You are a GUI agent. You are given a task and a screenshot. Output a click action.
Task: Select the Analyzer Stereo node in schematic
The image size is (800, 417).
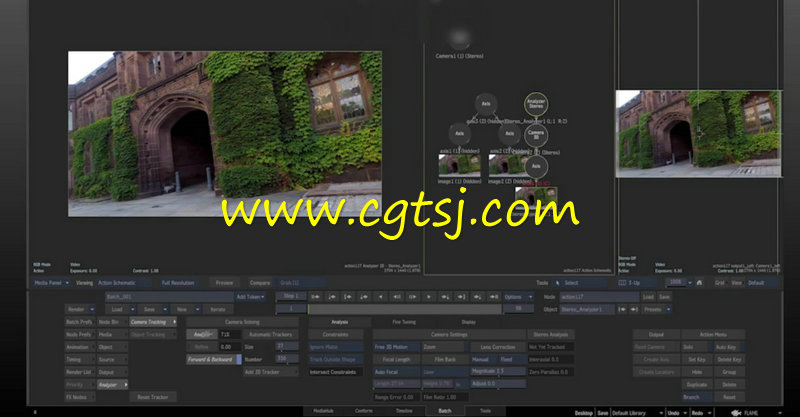[536, 104]
